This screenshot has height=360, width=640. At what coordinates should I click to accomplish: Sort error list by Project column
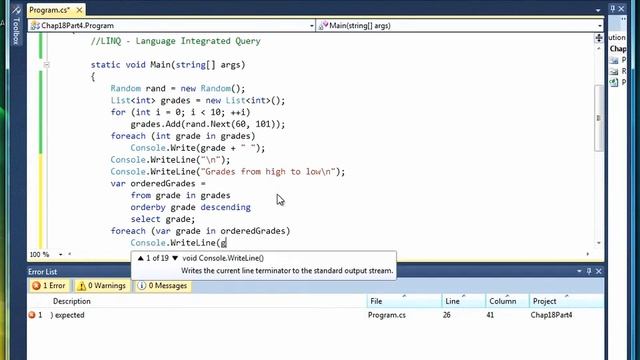[x=566, y=301]
